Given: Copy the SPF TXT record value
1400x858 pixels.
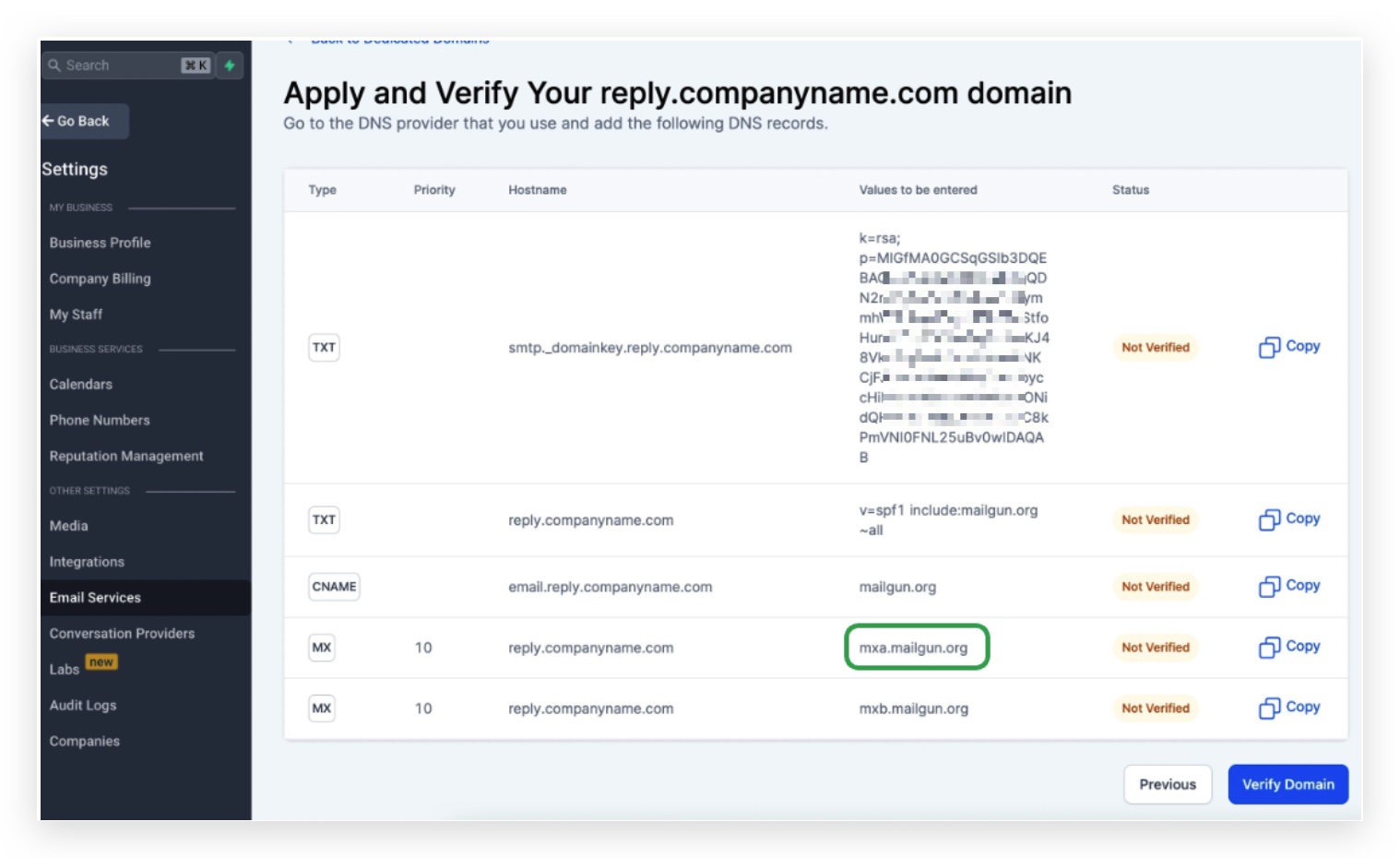Looking at the screenshot, I should pos(1289,519).
